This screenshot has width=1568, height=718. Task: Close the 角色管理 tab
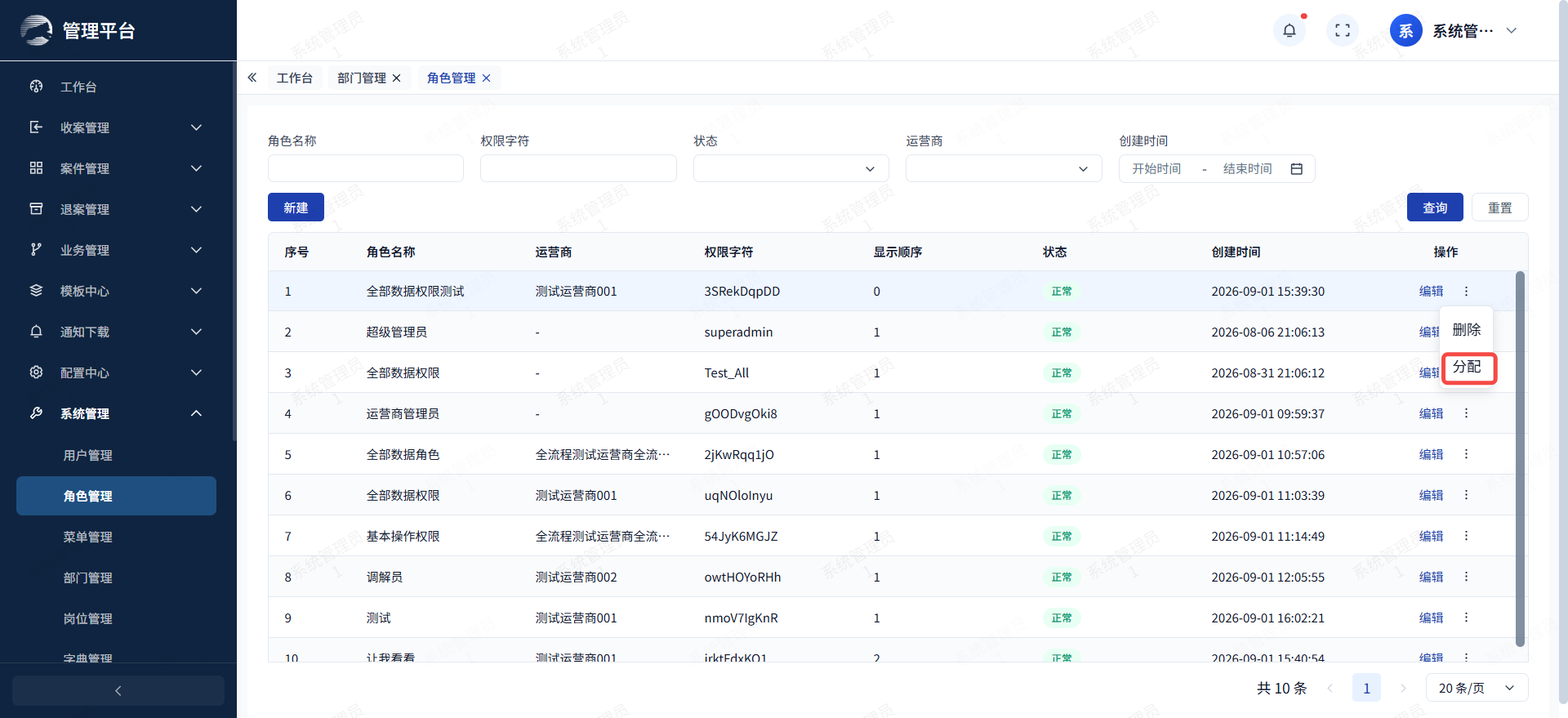click(x=486, y=78)
